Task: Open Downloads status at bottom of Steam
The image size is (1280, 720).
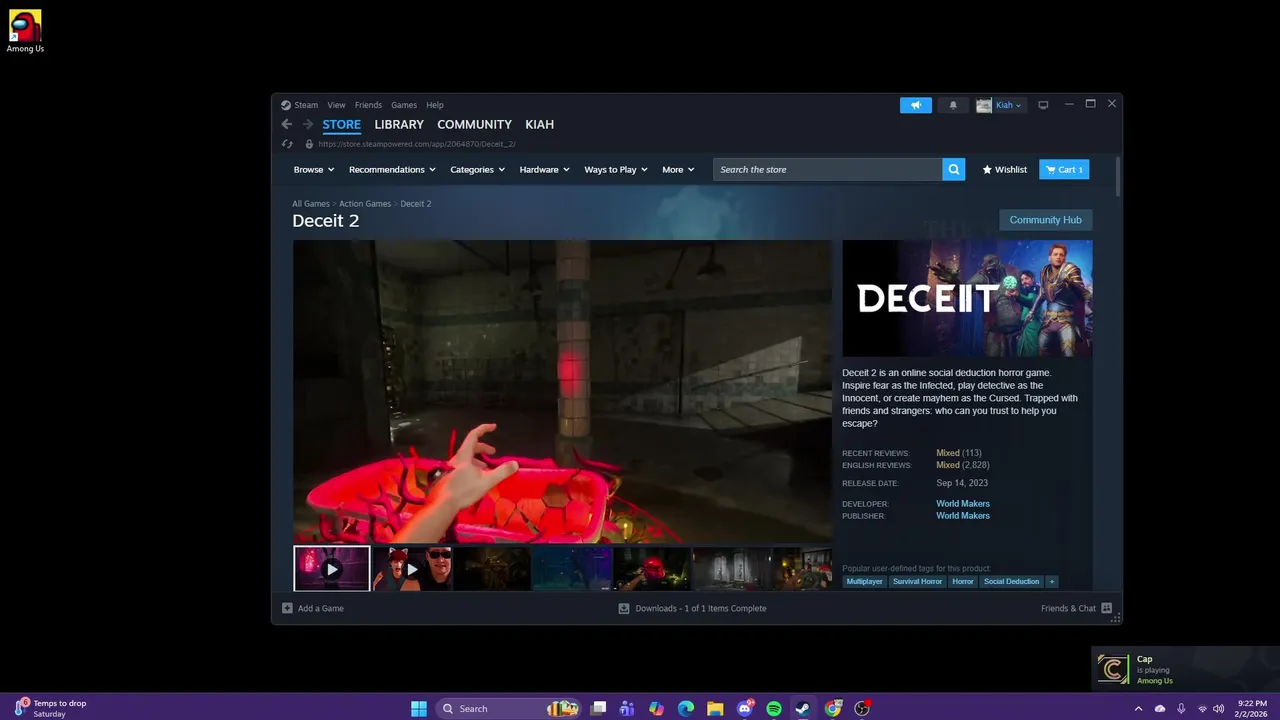Action: point(692,608)
